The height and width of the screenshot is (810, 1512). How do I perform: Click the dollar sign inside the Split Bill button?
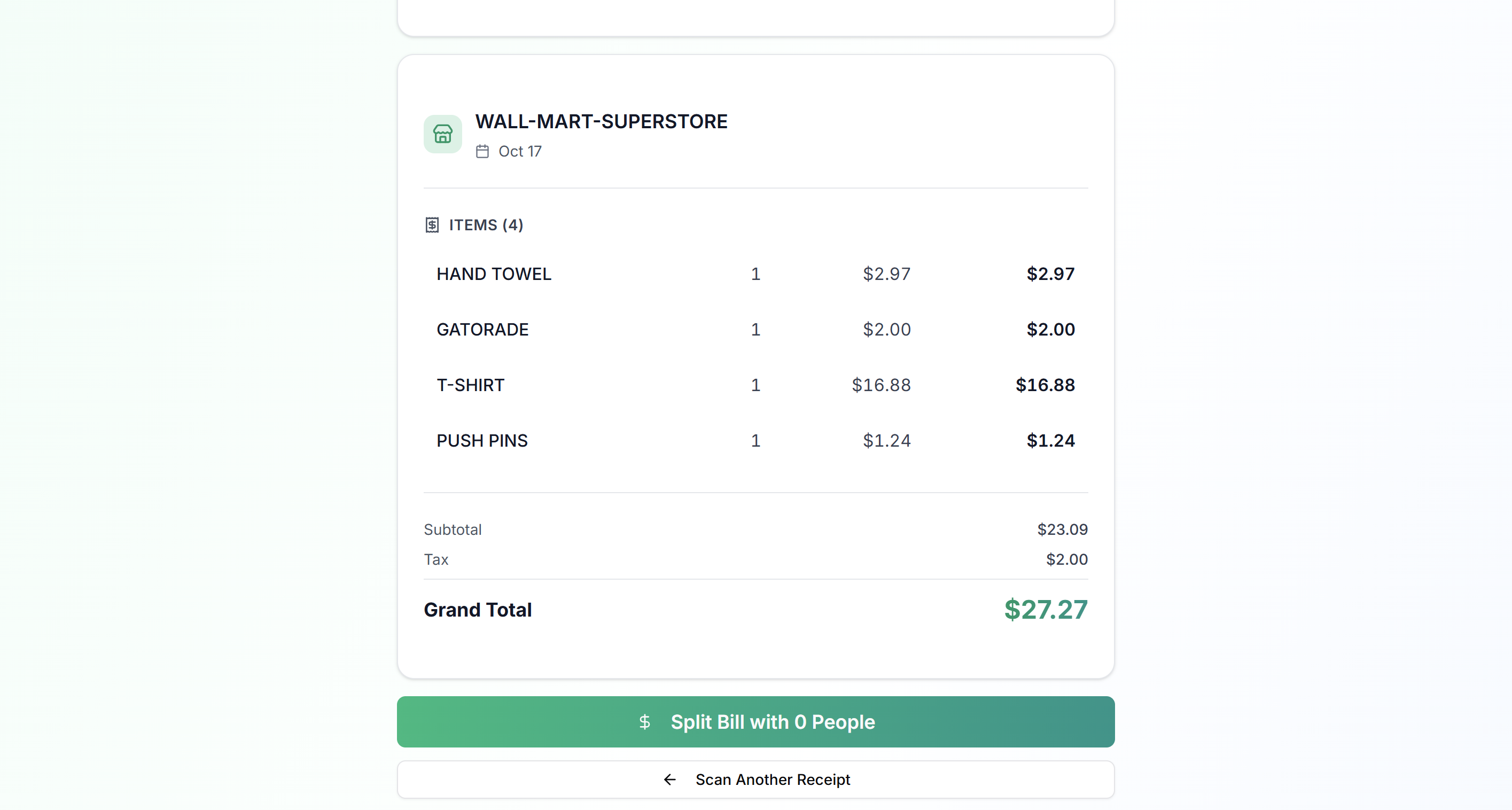click(x=645, y=722)
